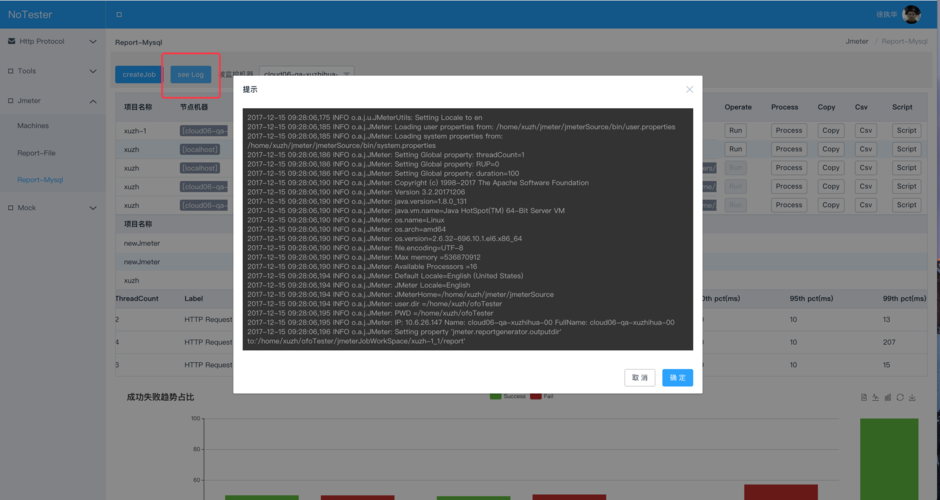Click chart restore refresh icon
940x500 pixels.
[x=900, y=397]
